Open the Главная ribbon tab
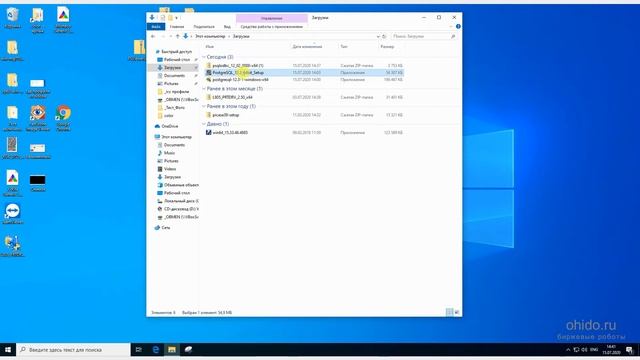640x360 pixels. (177, 27)
